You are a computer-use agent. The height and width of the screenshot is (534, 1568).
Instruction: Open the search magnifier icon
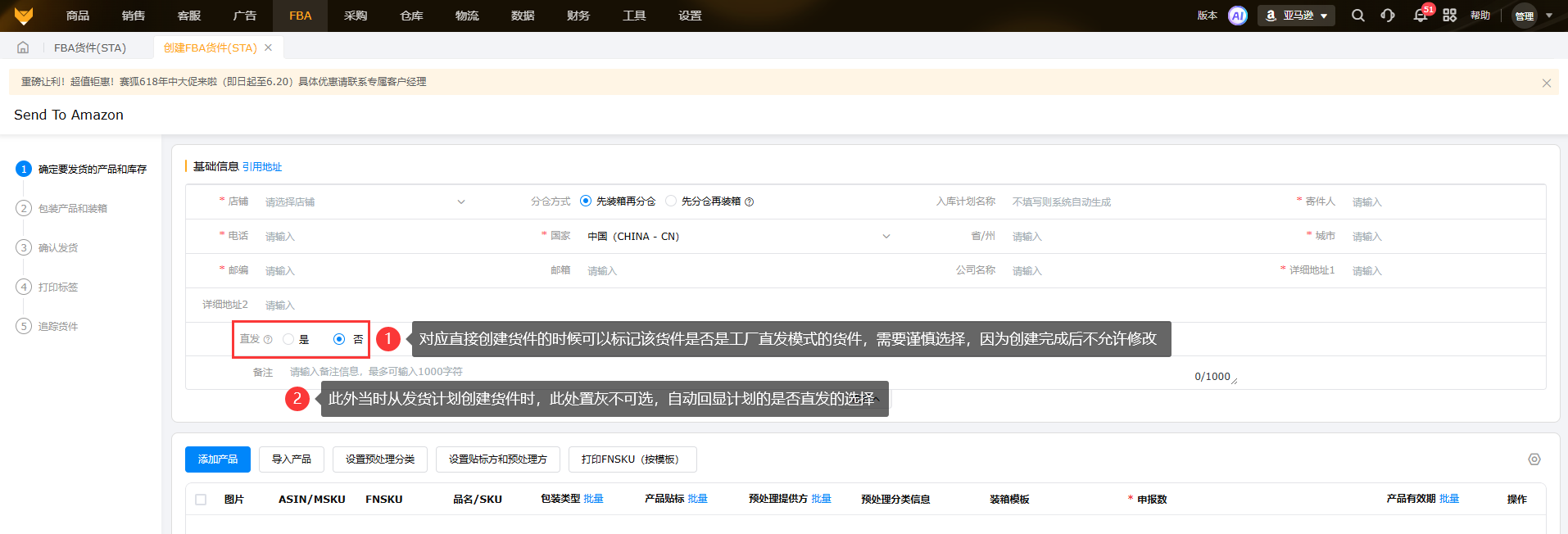click(x=1357, y=16)
